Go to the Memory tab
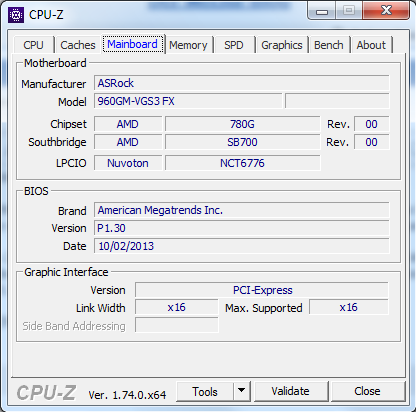Image resolution: width=416 pixels, height=412 pixels. coord(188,45)
